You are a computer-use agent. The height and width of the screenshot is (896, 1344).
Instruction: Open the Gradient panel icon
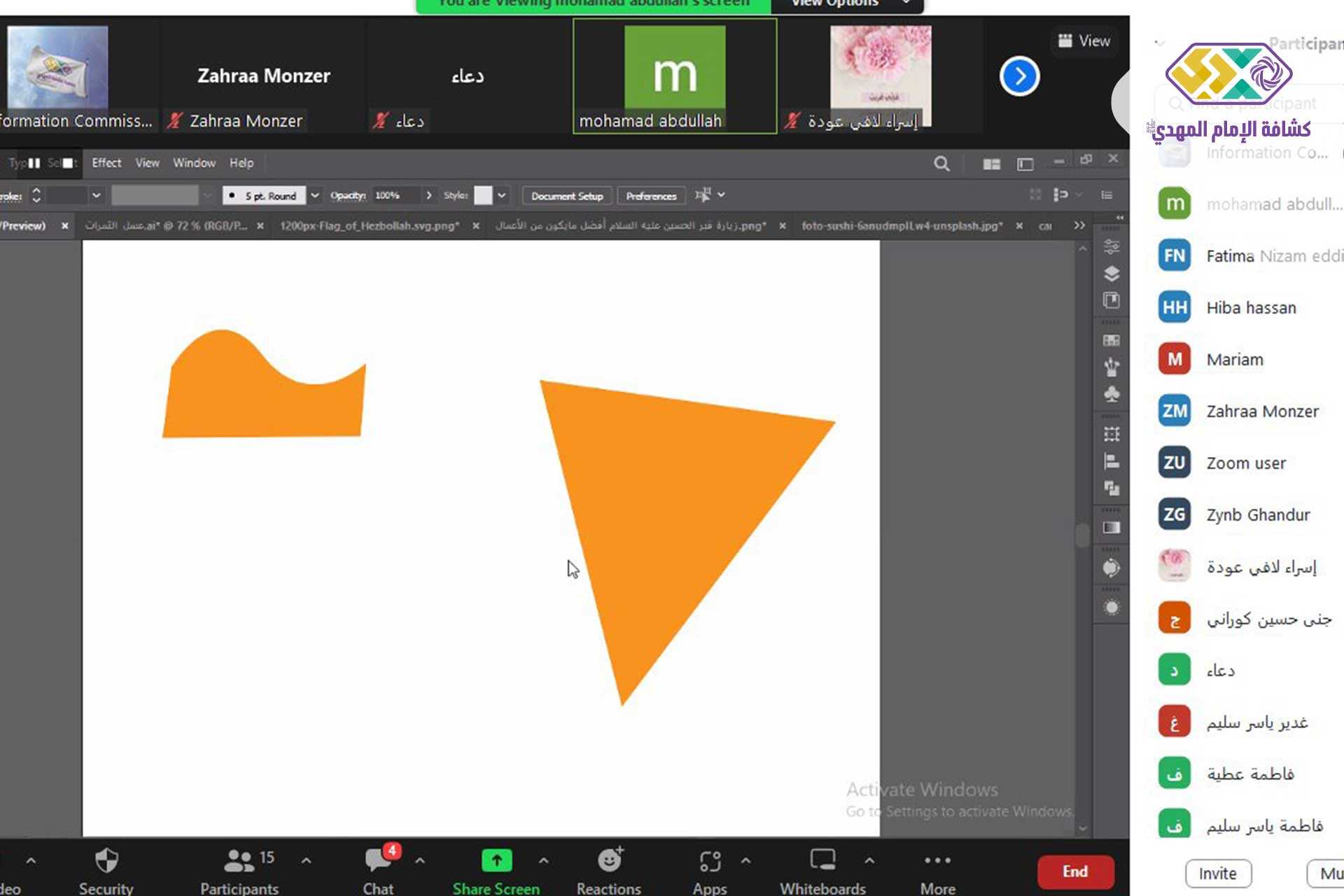[1111, 528]
